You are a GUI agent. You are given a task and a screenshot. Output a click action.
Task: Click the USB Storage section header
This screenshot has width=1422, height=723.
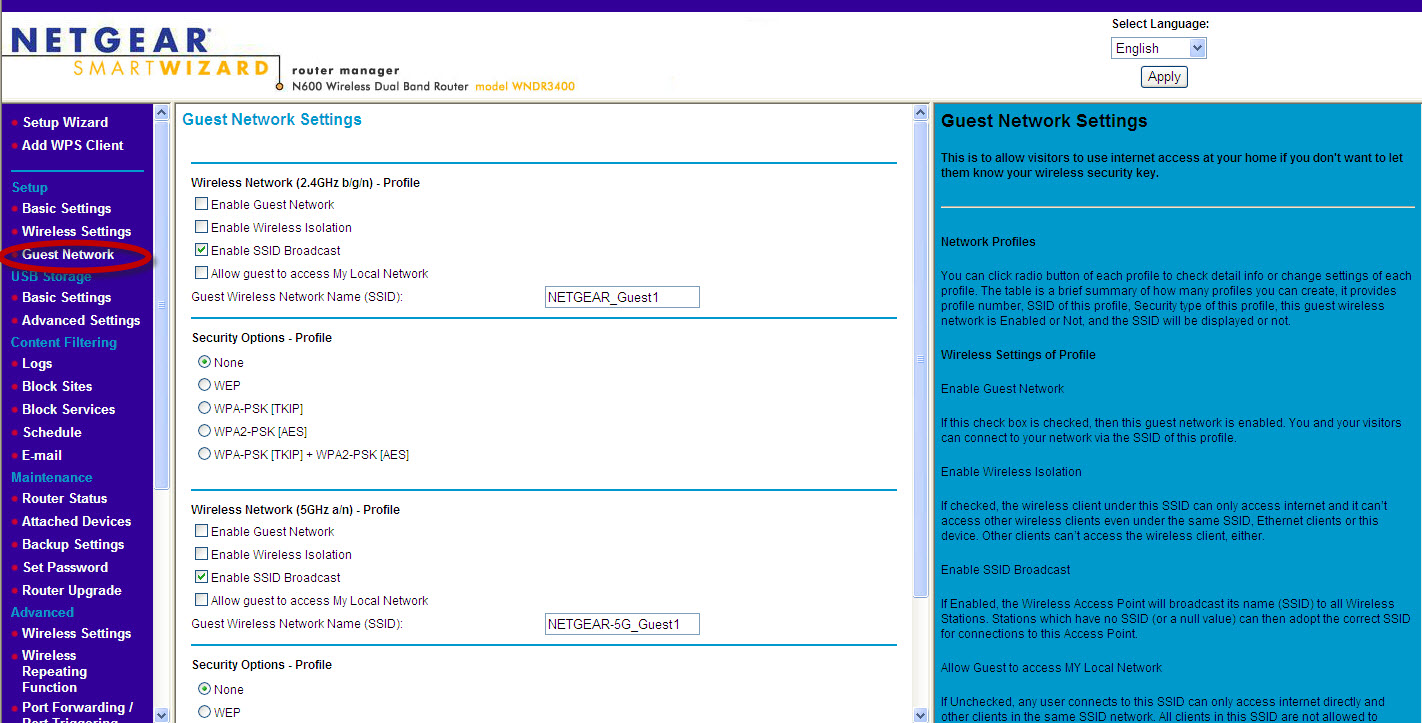point(51,276)
